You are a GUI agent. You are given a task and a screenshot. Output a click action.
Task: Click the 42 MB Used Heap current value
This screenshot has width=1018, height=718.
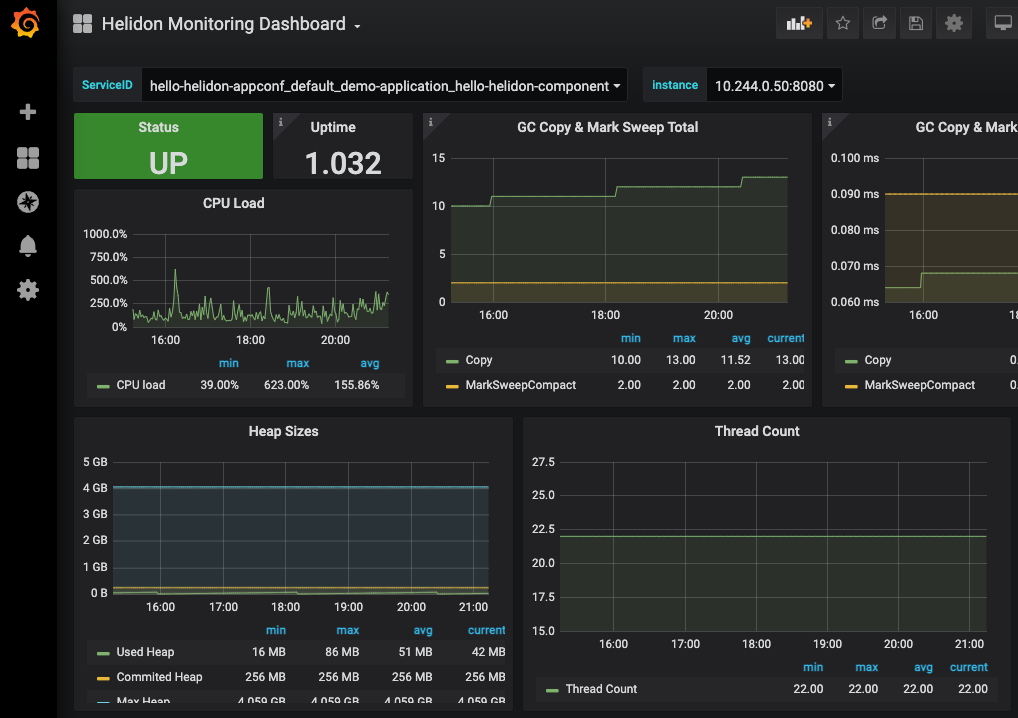tap(488, 652)
